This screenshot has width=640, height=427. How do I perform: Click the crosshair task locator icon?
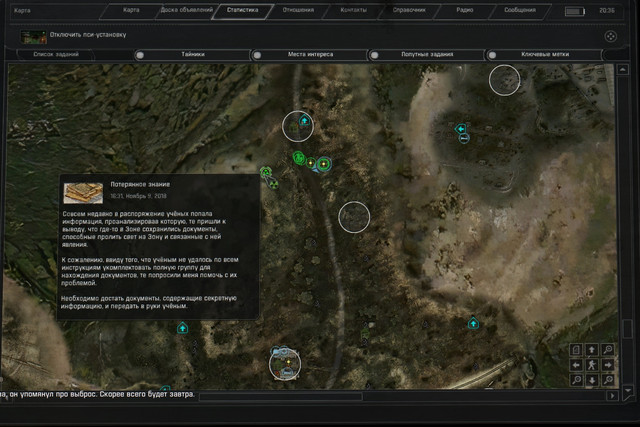[610, 36]
